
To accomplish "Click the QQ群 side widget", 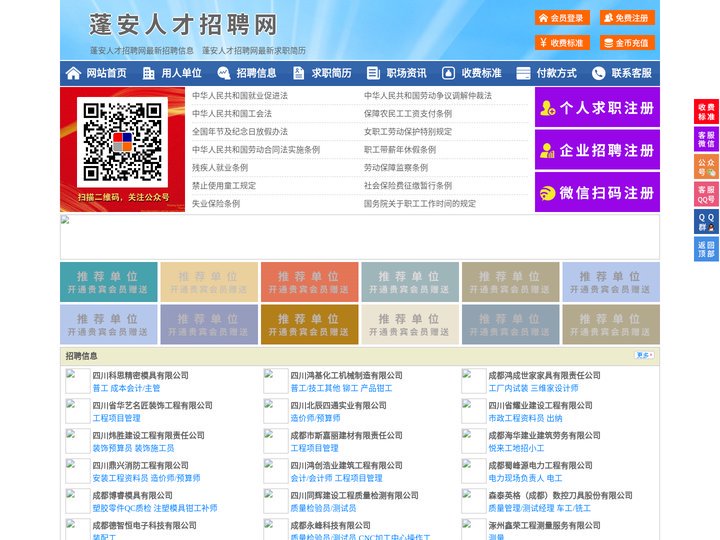I will click(x=706, y=222).
